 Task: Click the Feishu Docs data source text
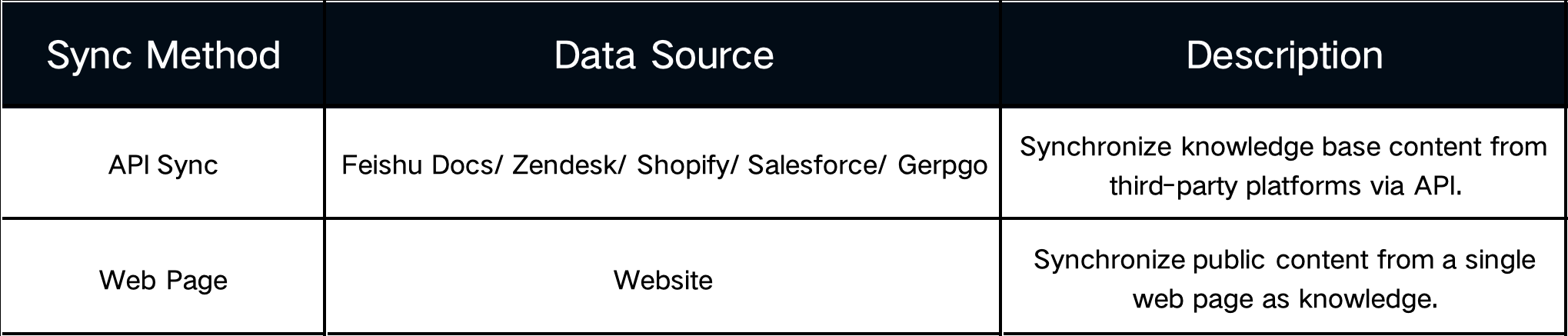[421, 165]
